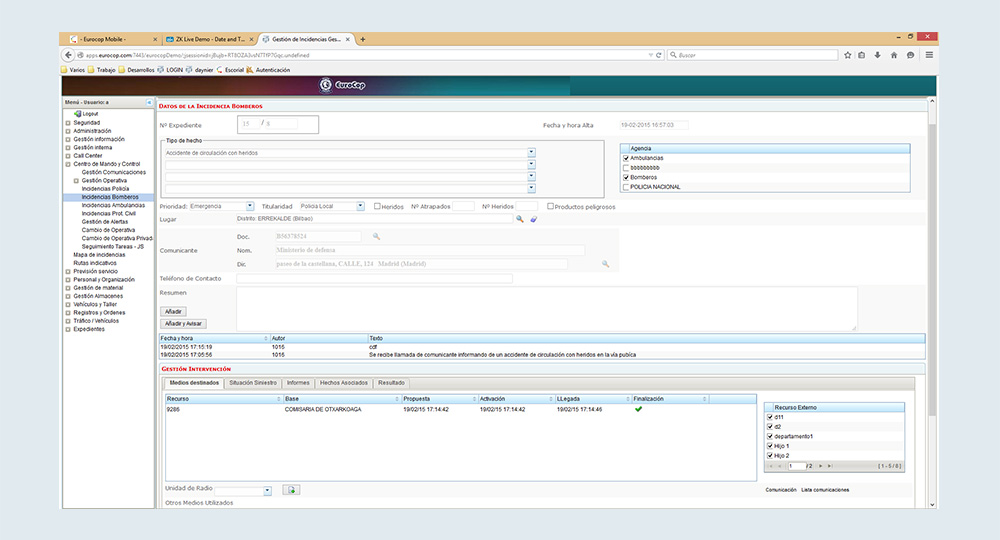
Task: Uncheck the Ambulancias agency checkbox
Action: point(626,158)
